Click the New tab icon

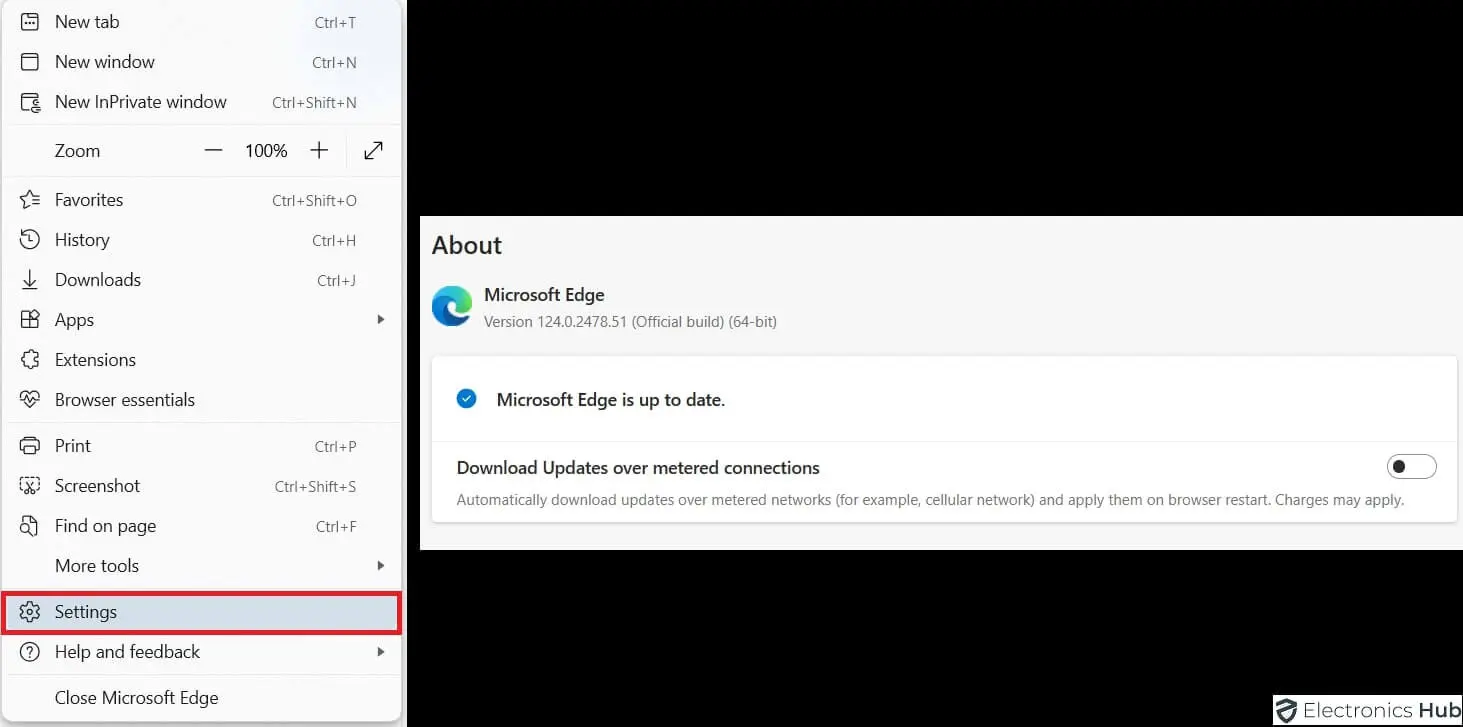tap(30, 22)
